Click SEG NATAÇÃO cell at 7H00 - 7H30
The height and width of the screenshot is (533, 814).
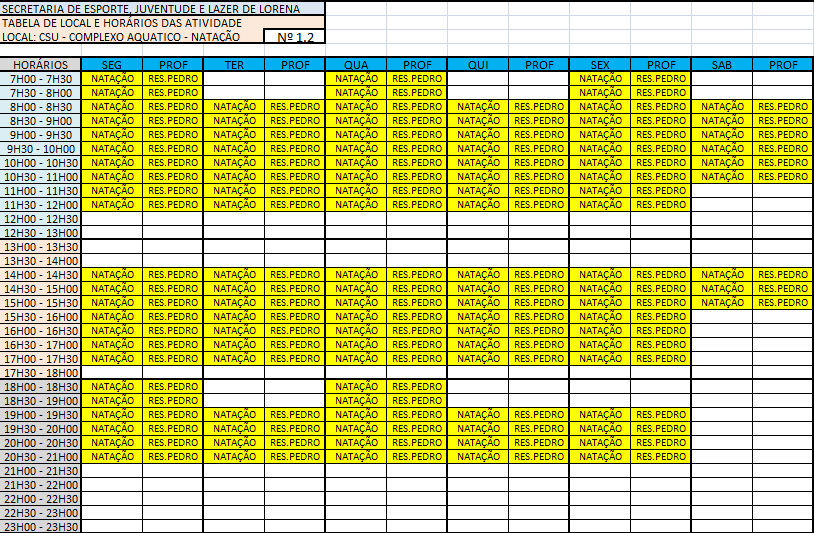coord(112,79)
